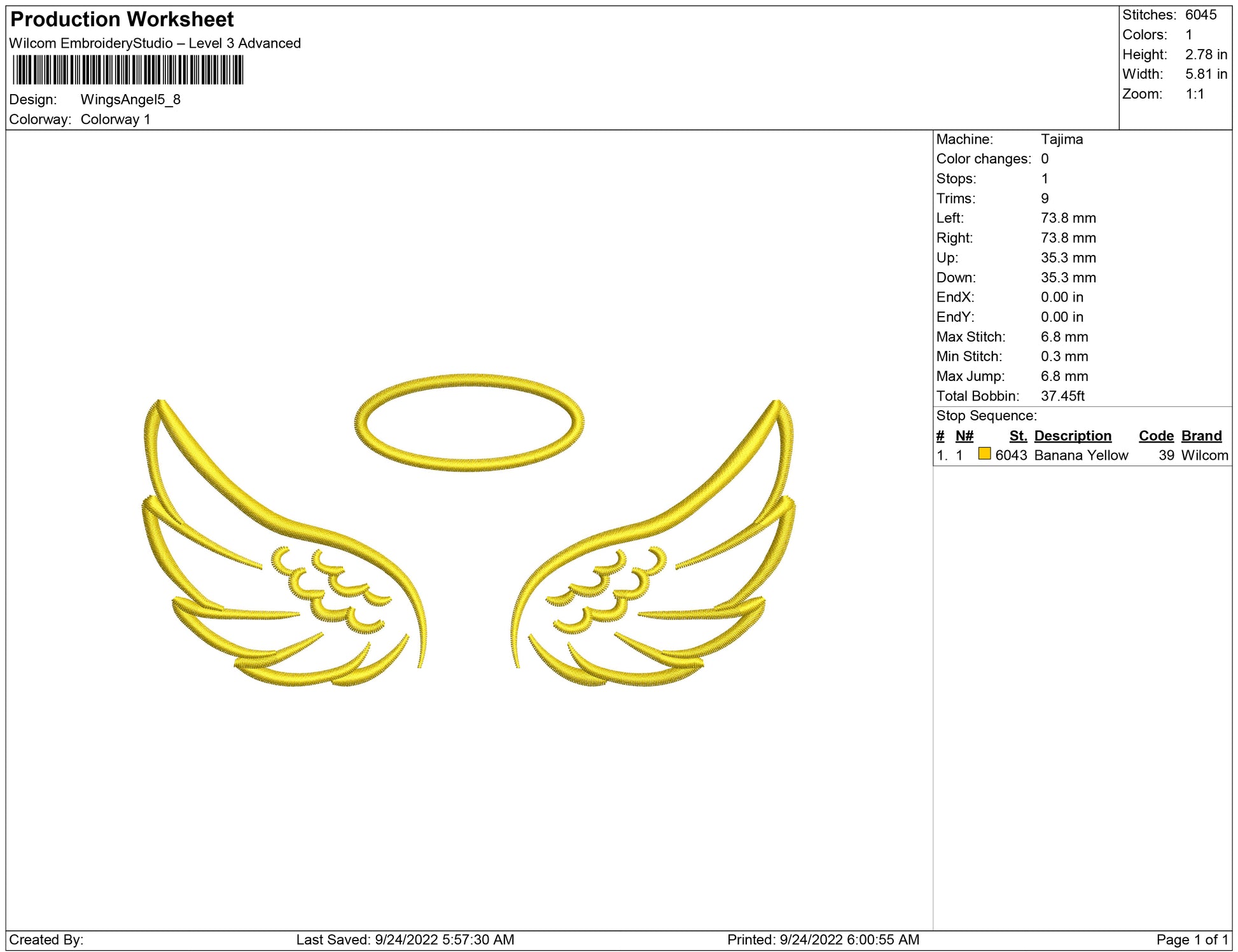Click the Stitches count 6045
1238x952 pixels.
(1200, 15)
